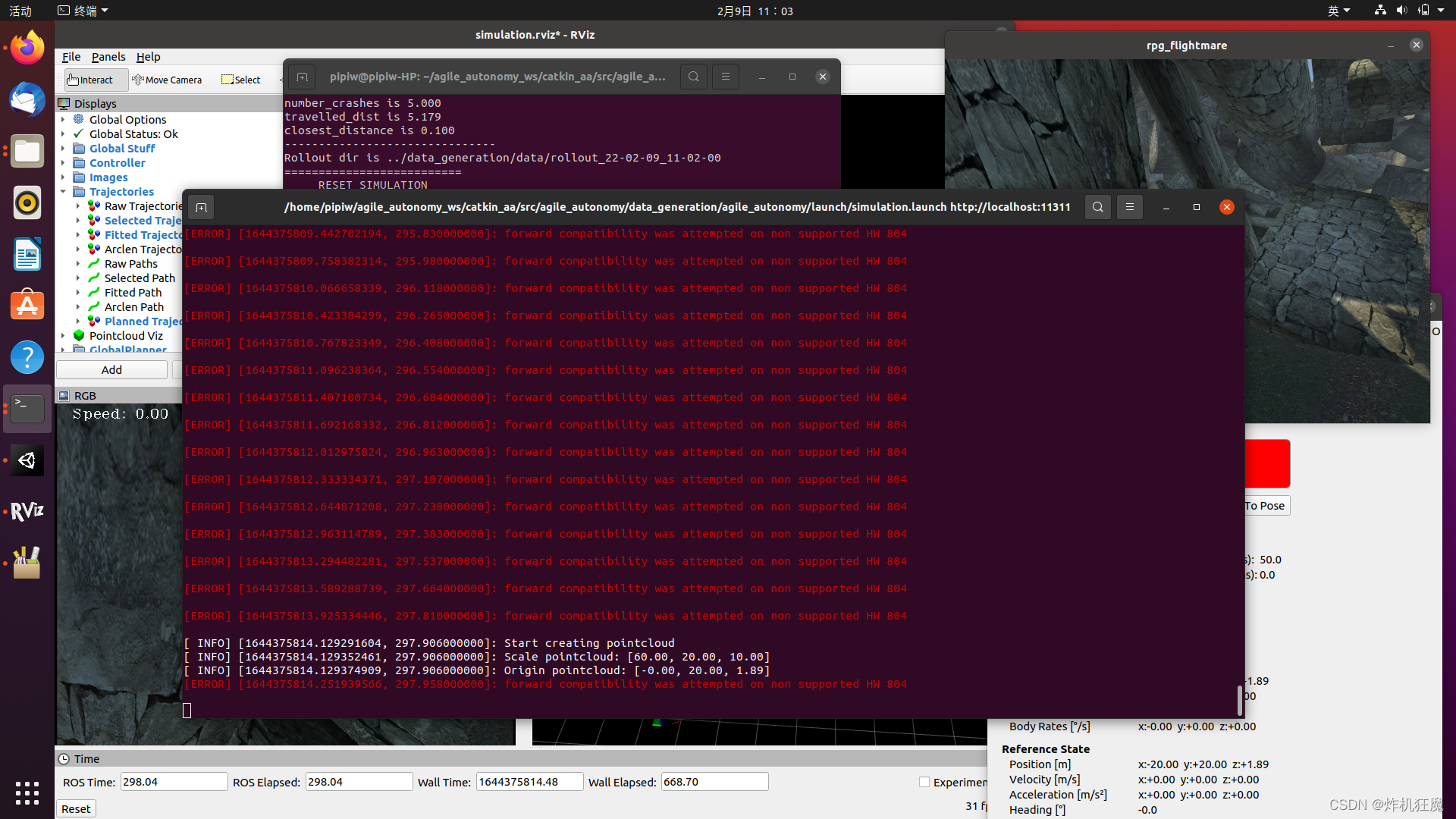The image size is (1456, 819).
Task: Click the simulation.launch terminal scrollbar
Action: coord(1240,700)
